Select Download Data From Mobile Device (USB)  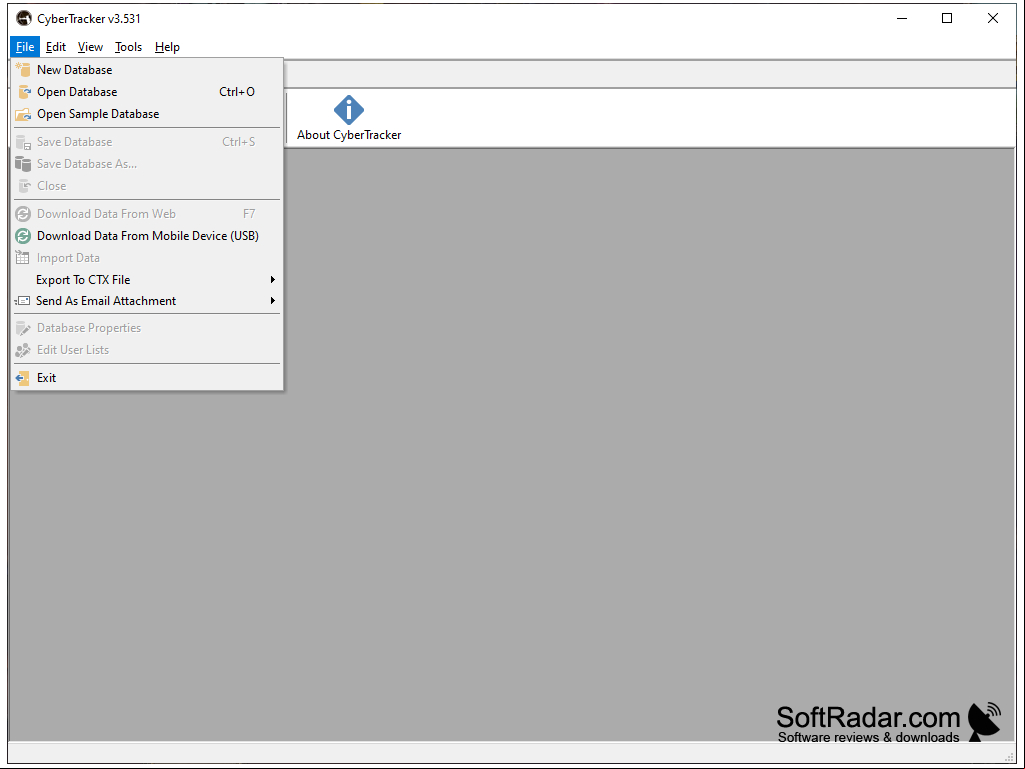(x=147, y=235)
